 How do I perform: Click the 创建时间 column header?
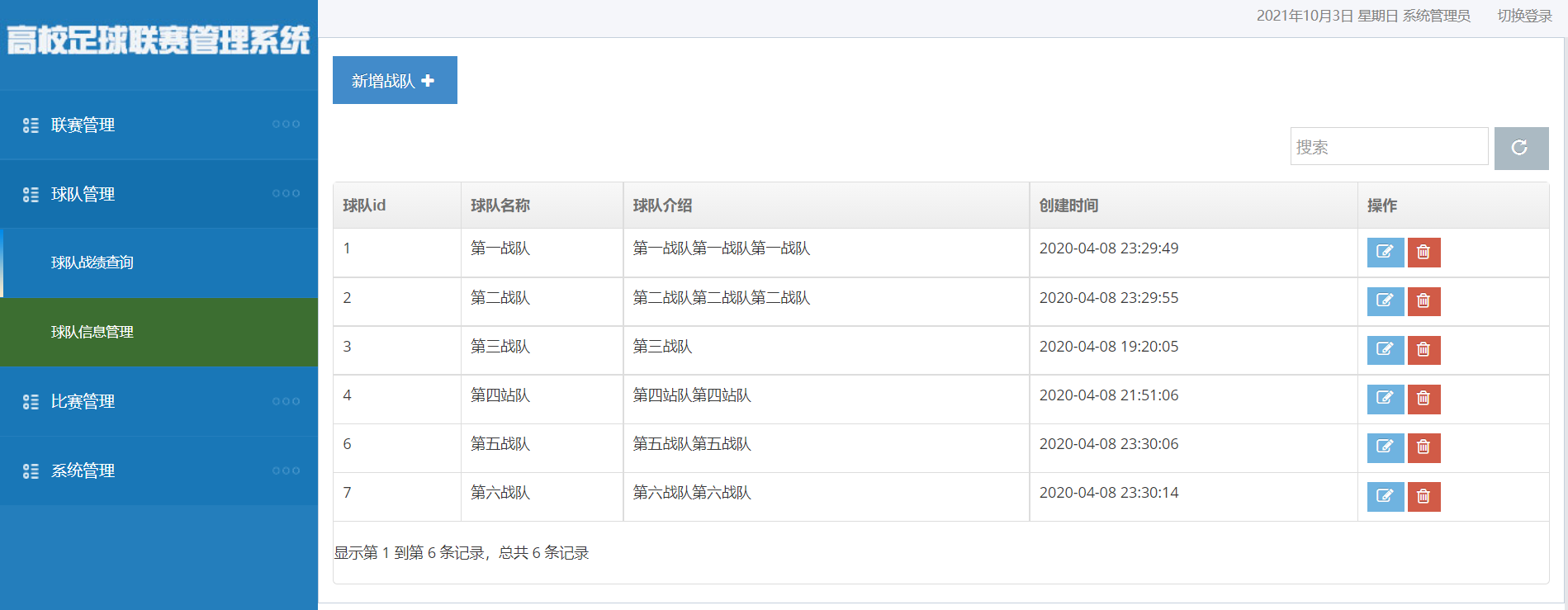click(1193, 206)
